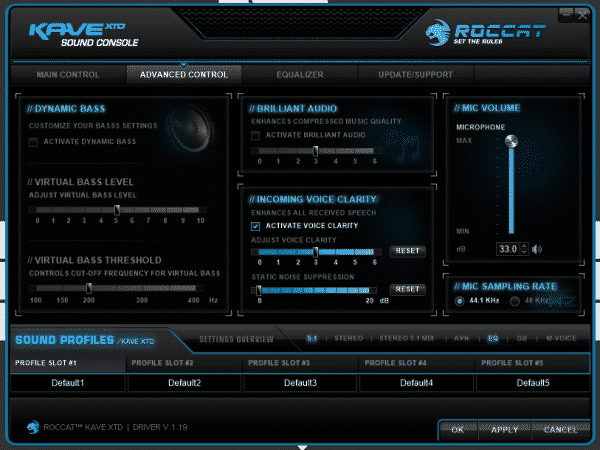The width and height of the screenshot is (600, 450).
Task: Click the AVR overview indicator
Action: coord(461,338)
